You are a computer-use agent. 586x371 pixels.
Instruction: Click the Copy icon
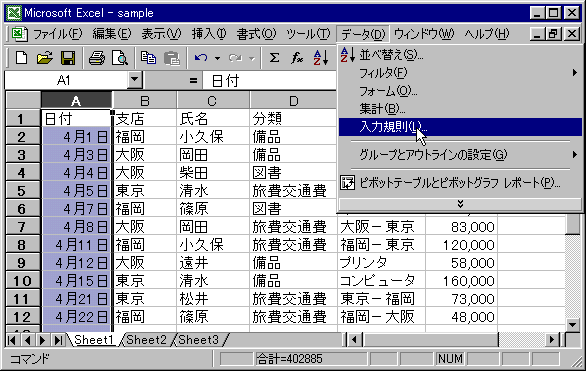148,58
